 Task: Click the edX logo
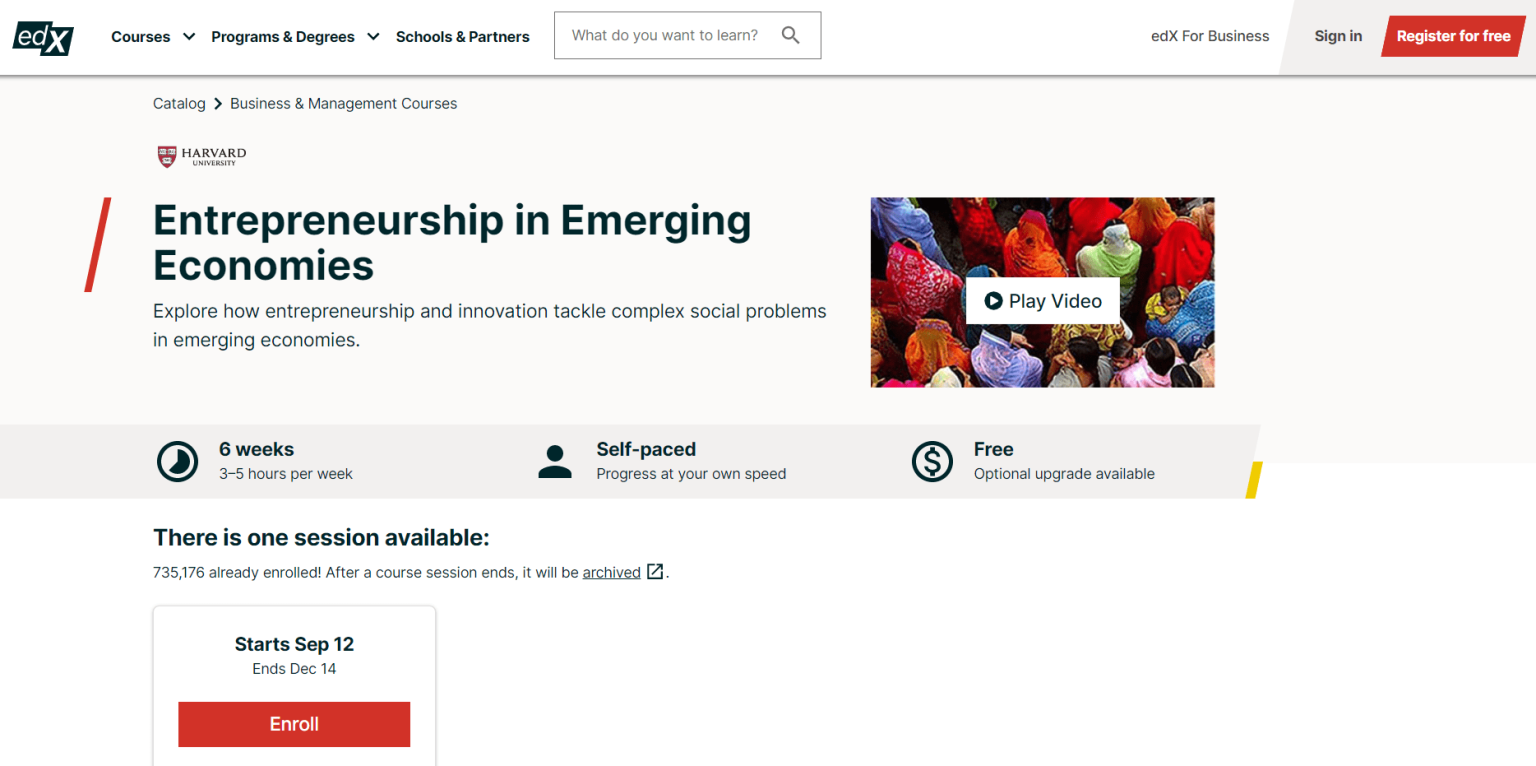pyautogui.click(x=42, y=38)
